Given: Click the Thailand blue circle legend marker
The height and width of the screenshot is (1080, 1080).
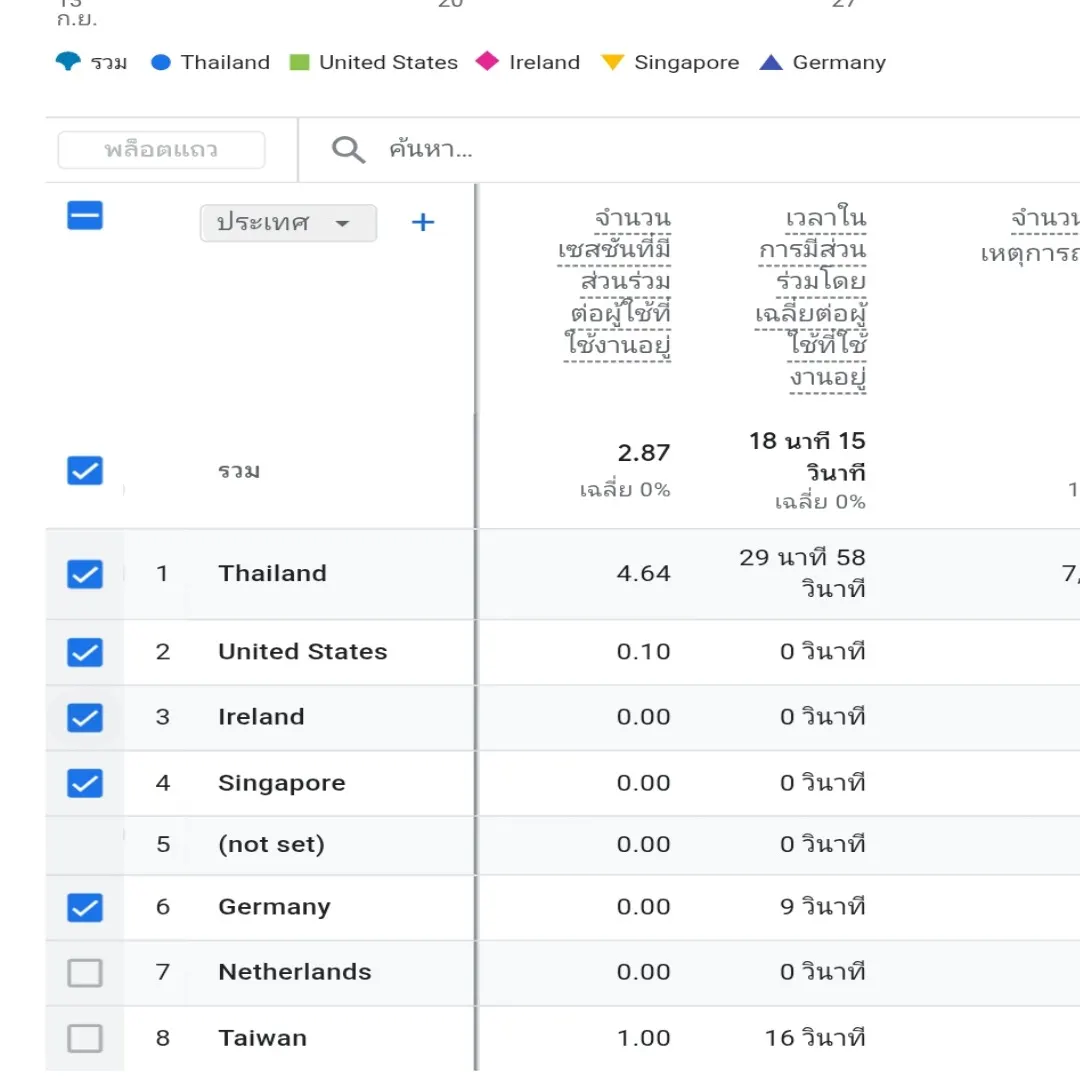Looking at the screenshot, I should [x=160, y=63].
